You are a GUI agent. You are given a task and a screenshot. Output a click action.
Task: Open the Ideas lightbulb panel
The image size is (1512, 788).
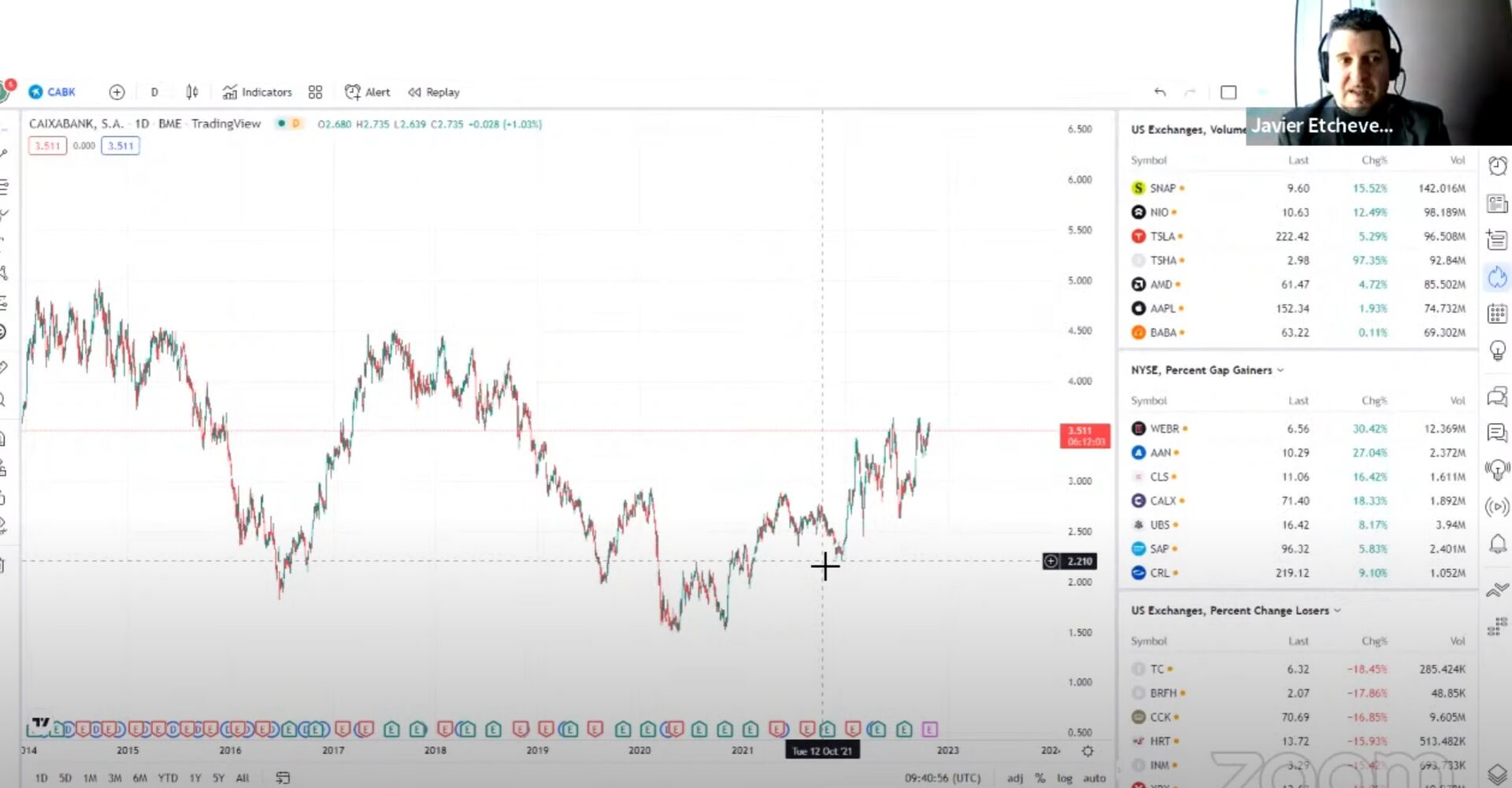click(x=1497, y=350)
